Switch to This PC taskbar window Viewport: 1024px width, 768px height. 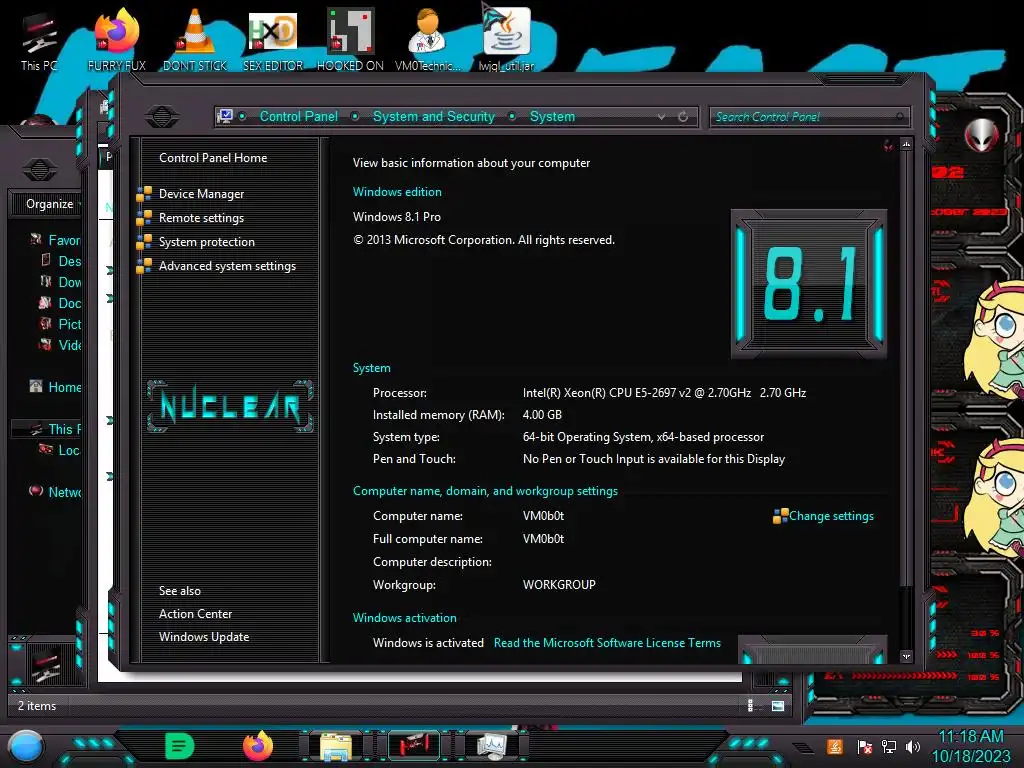coord(413,746)
